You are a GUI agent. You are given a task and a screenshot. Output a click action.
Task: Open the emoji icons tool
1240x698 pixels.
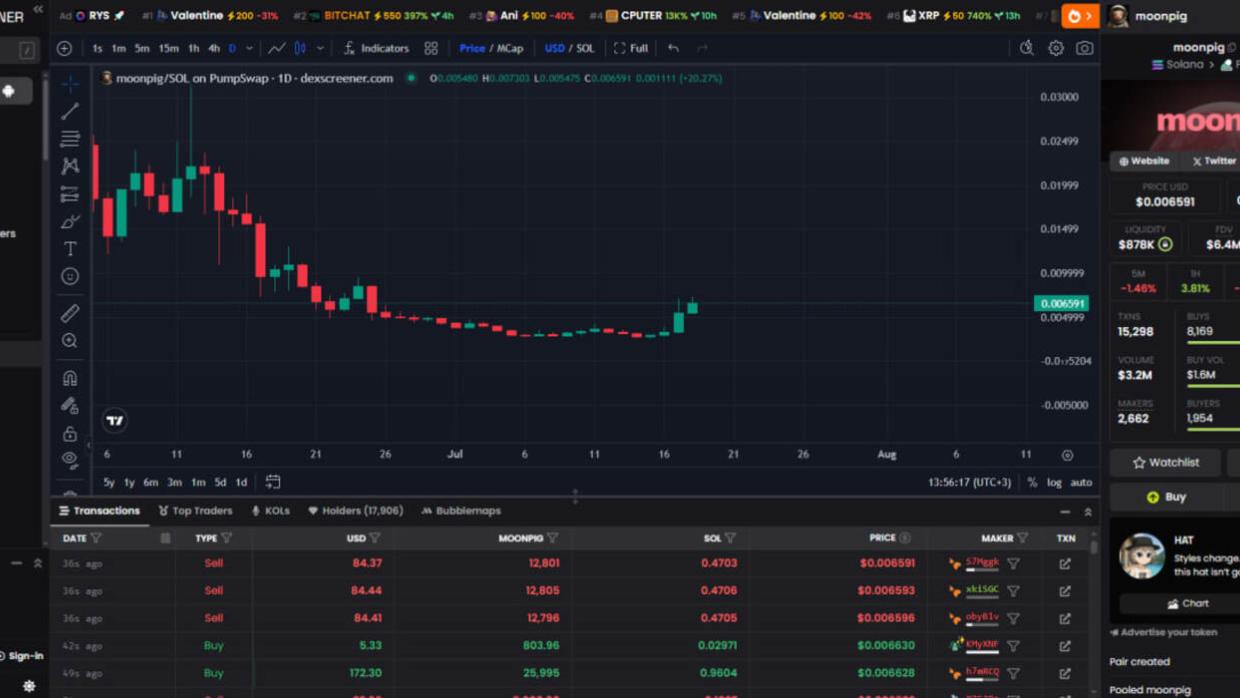click(70, 276)
